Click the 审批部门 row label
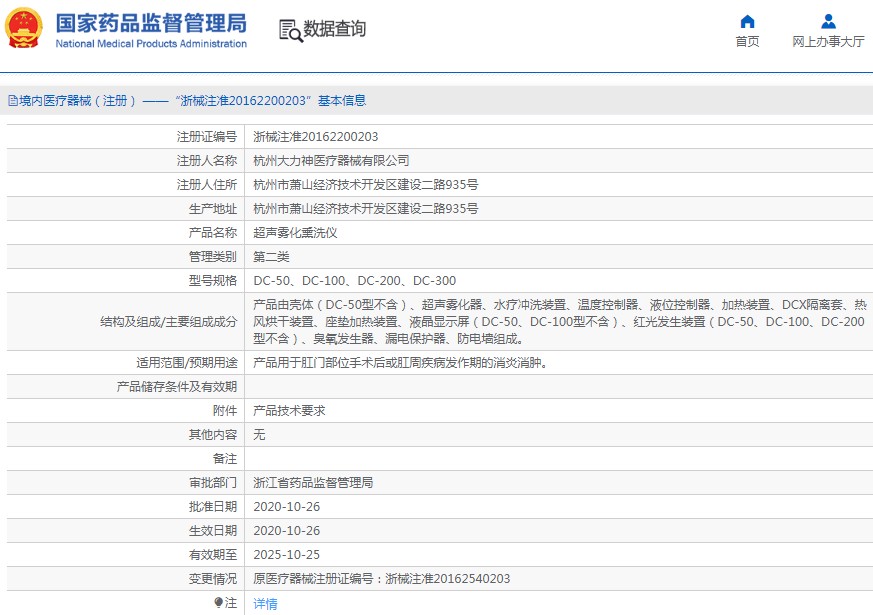This screenshot has width=873, height=615. (213, 483)
